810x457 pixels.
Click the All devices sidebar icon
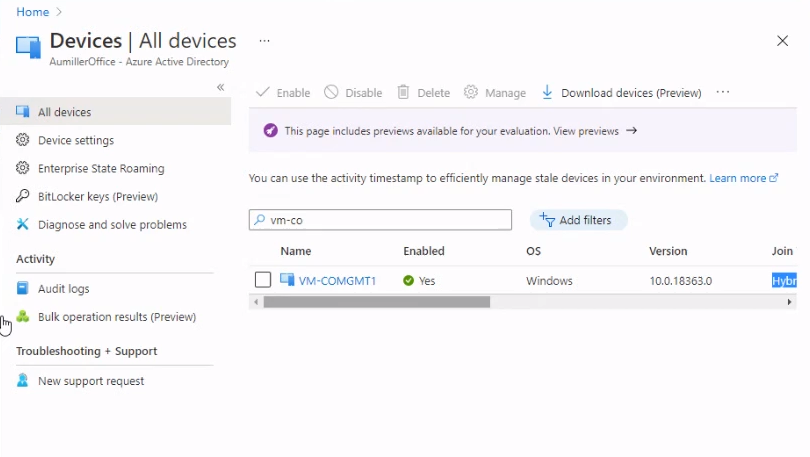click(23, 112)
